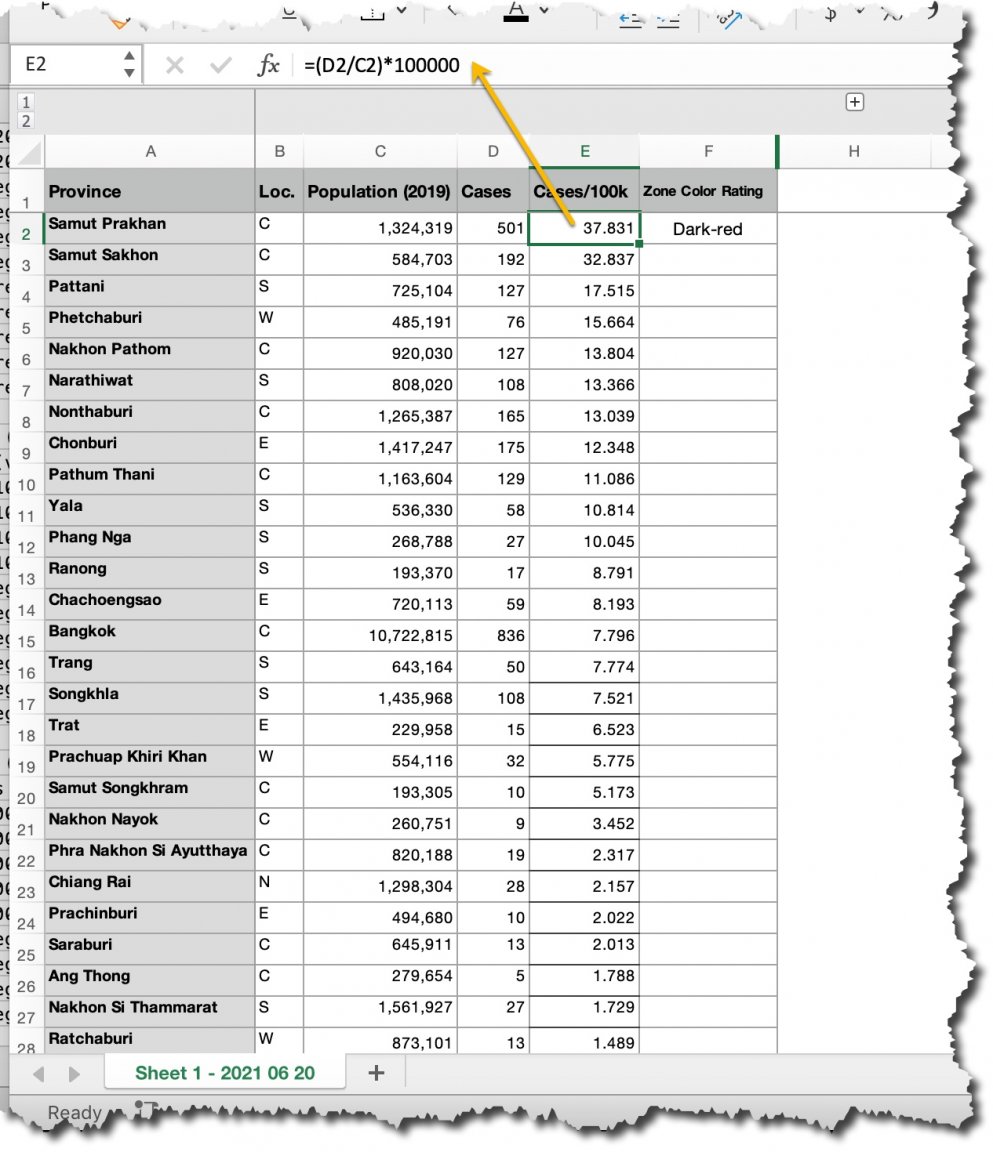Select the Phetchaburi cell
Viewport: 993px width, 1152px height.
(150, 322)
